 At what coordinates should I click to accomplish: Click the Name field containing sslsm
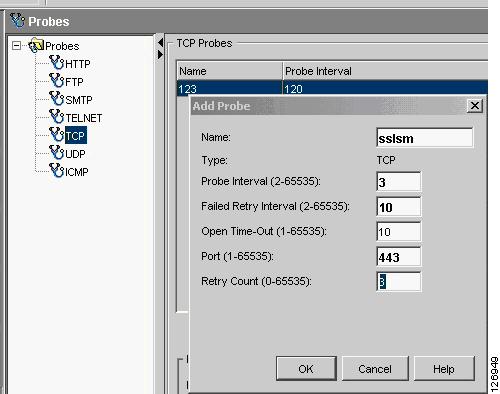[x=424, y=138]
